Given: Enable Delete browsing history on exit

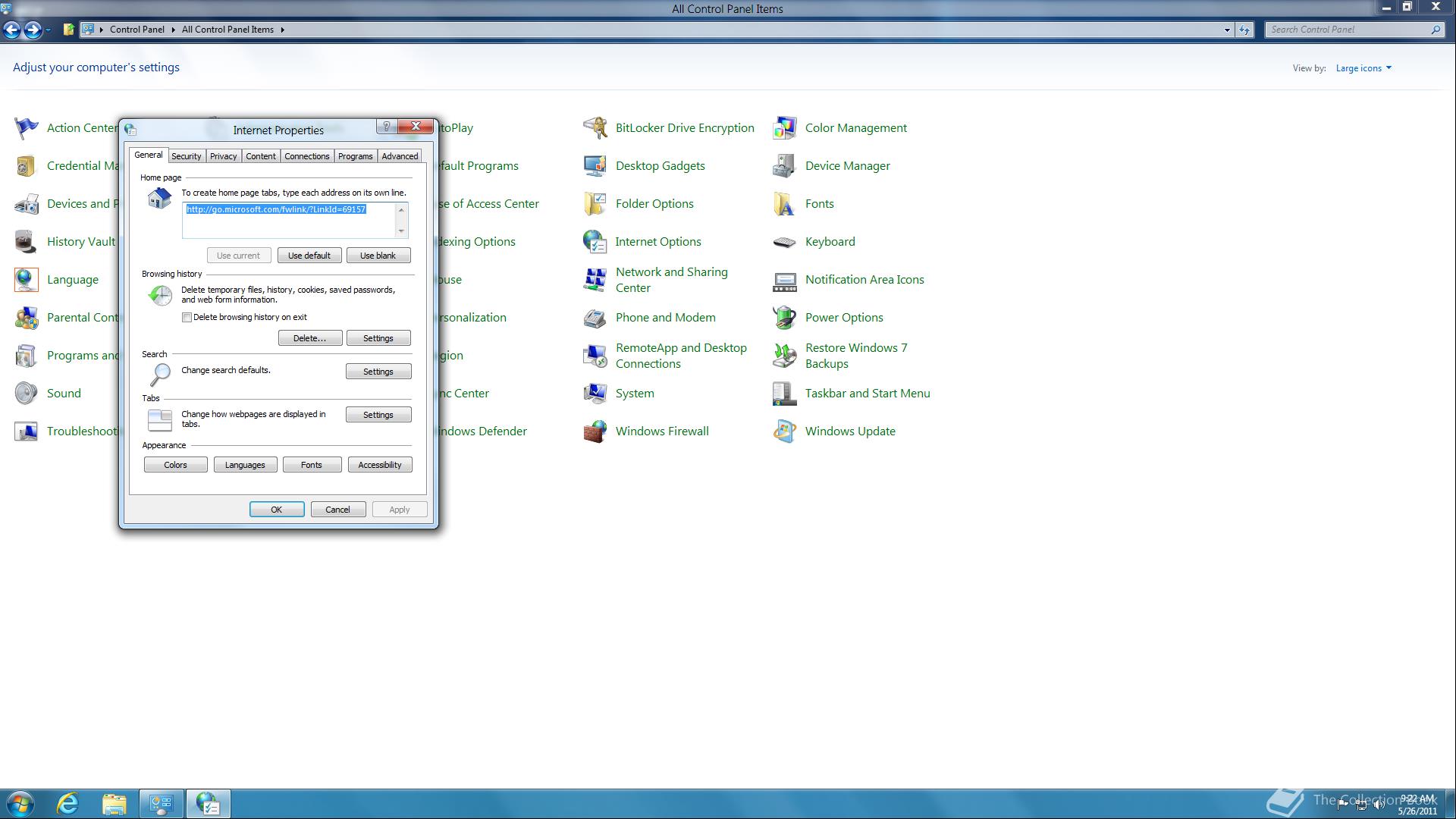Looking at the screenshot, I should click(x=187, y=318).
